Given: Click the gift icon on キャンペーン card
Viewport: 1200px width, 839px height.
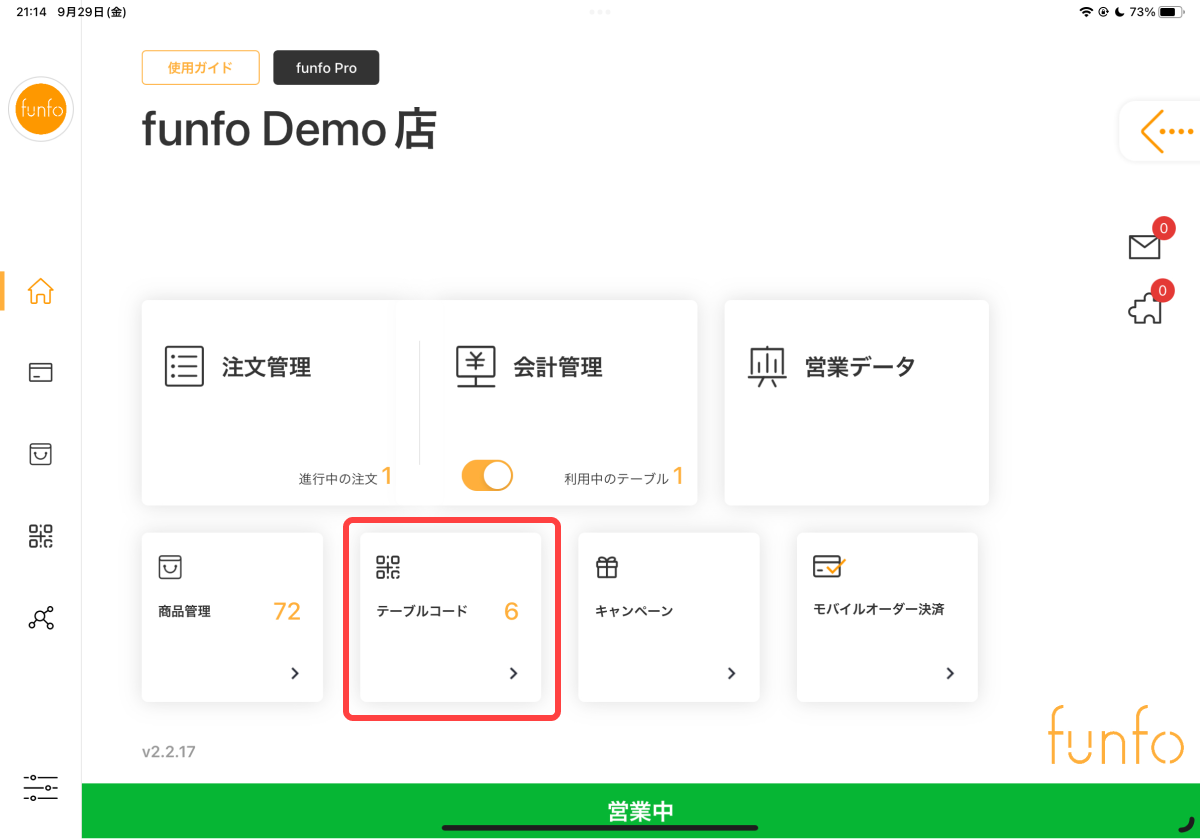Looking at the screenshot, I should tap(607, 567).
